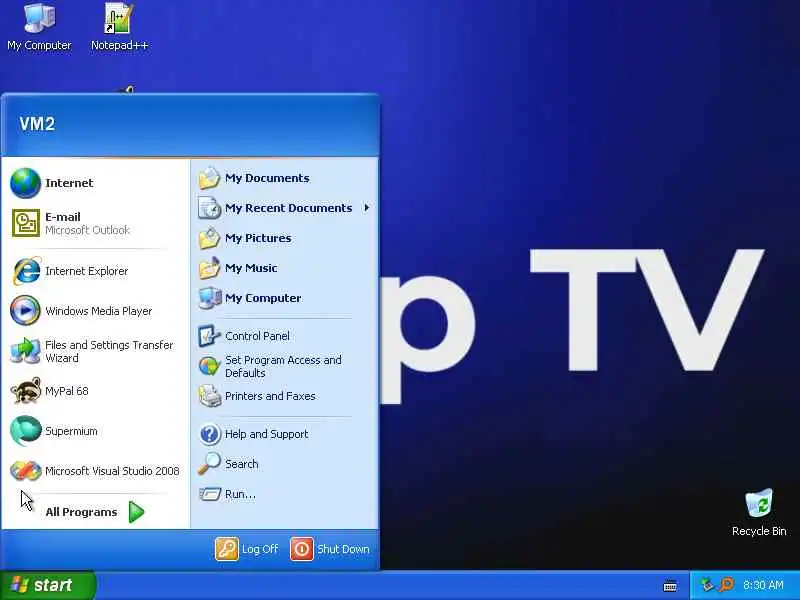800x600 pixels.
Task: Click the Shut Down text button
Action: [343, 549]
